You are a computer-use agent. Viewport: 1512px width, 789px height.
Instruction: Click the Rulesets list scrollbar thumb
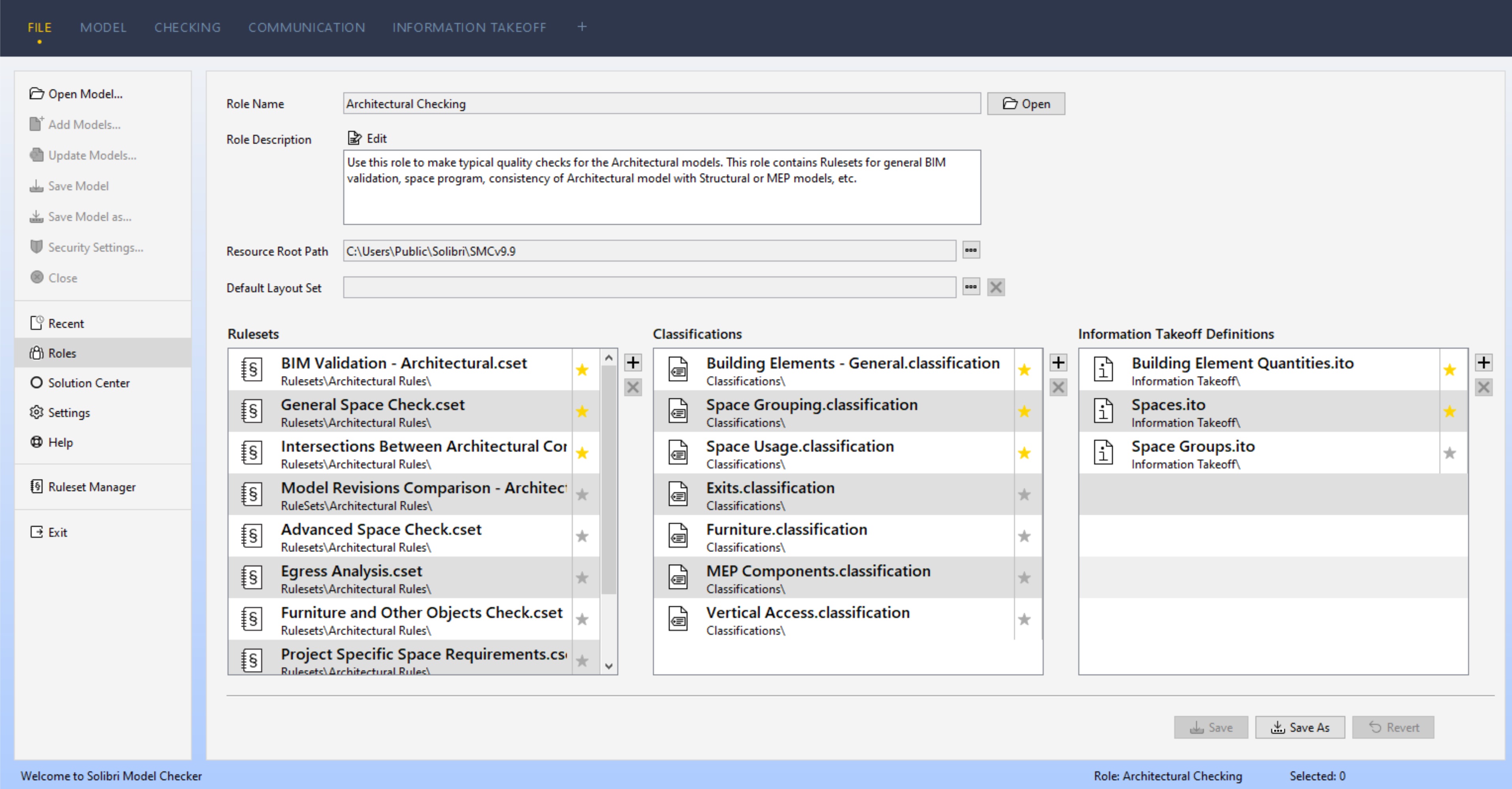click(x=609, y=480)
